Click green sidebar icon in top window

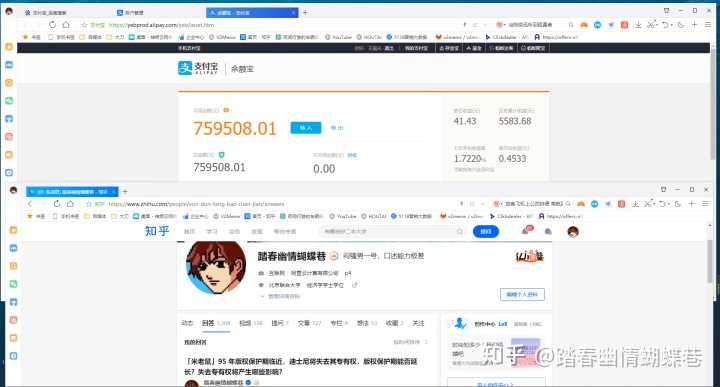(x=9, y=101)
